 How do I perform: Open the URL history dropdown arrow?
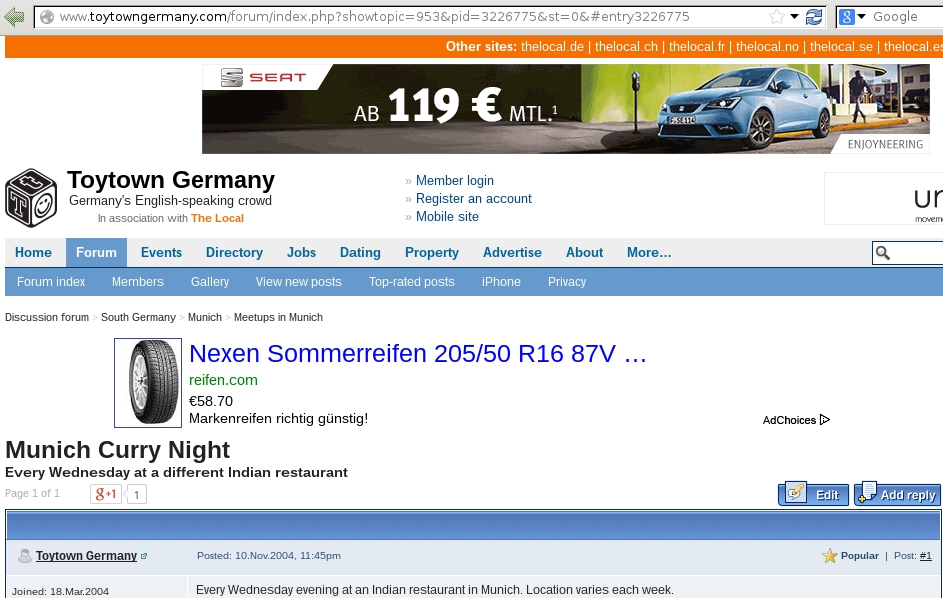(794, 17)
